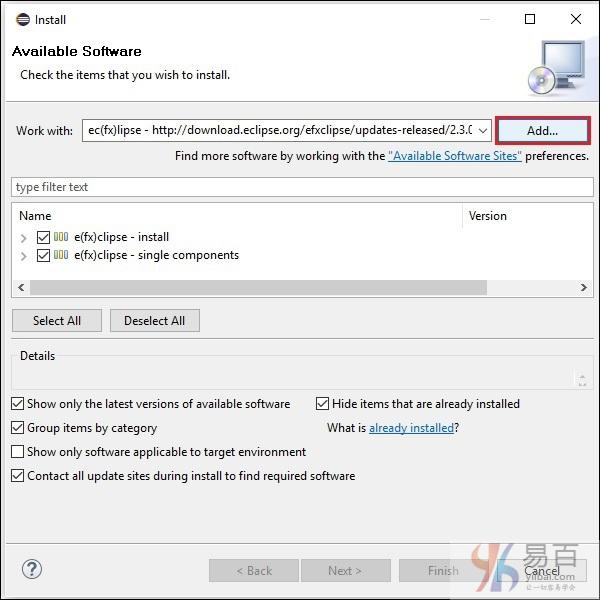600x600 pixels.
Task: Click the install wizard computer disc image
Action: pyautogui.click(x=557, y=68)
